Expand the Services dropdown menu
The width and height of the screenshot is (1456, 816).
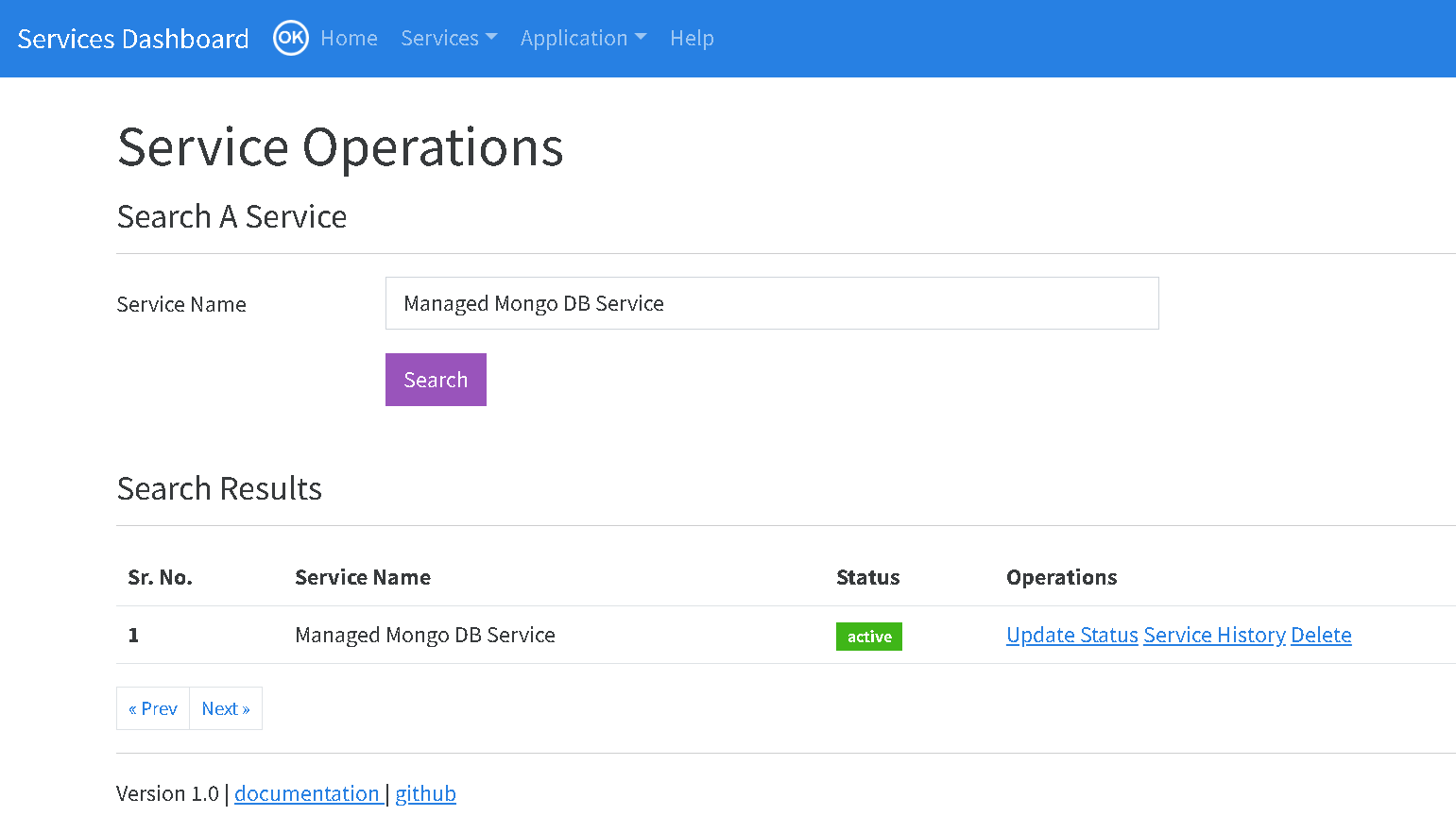click(449, 39)
